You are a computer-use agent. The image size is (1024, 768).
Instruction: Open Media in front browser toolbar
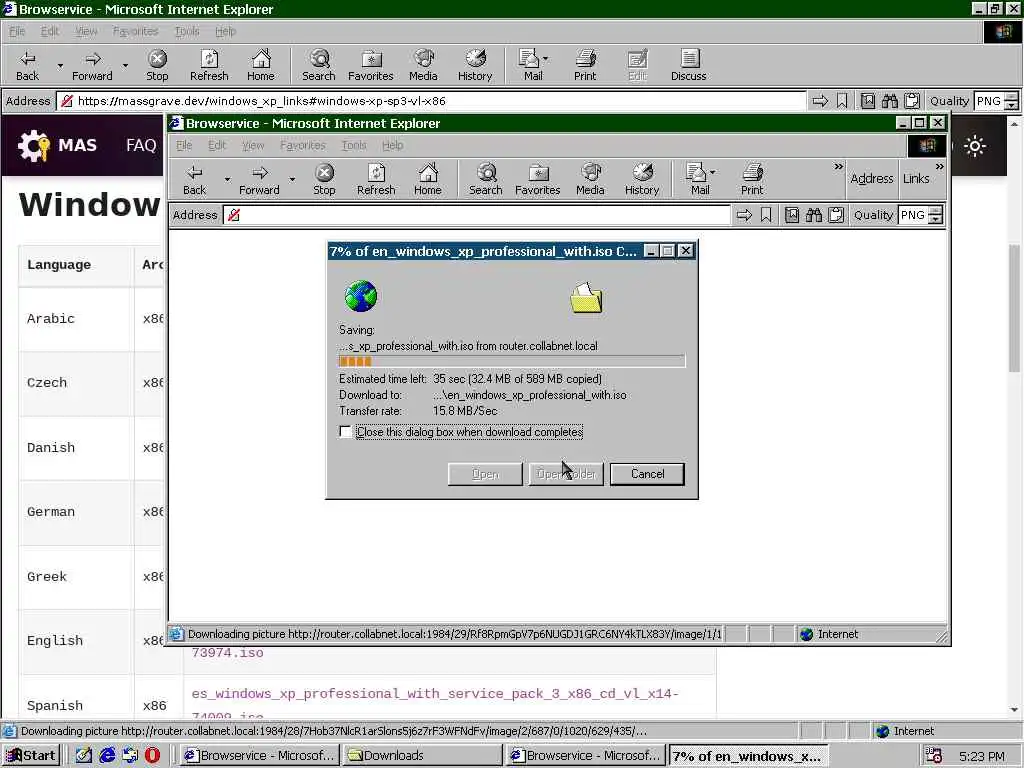(x=590, y=180)
